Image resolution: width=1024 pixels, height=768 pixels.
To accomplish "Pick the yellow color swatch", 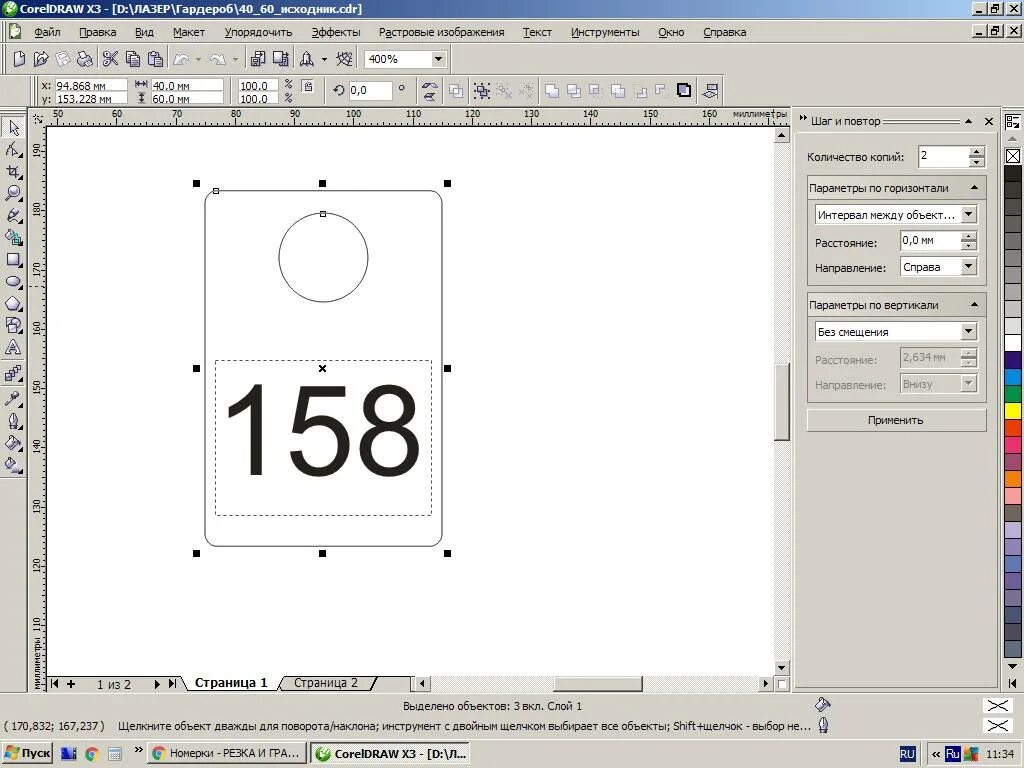I will (x=1013, y=411).
